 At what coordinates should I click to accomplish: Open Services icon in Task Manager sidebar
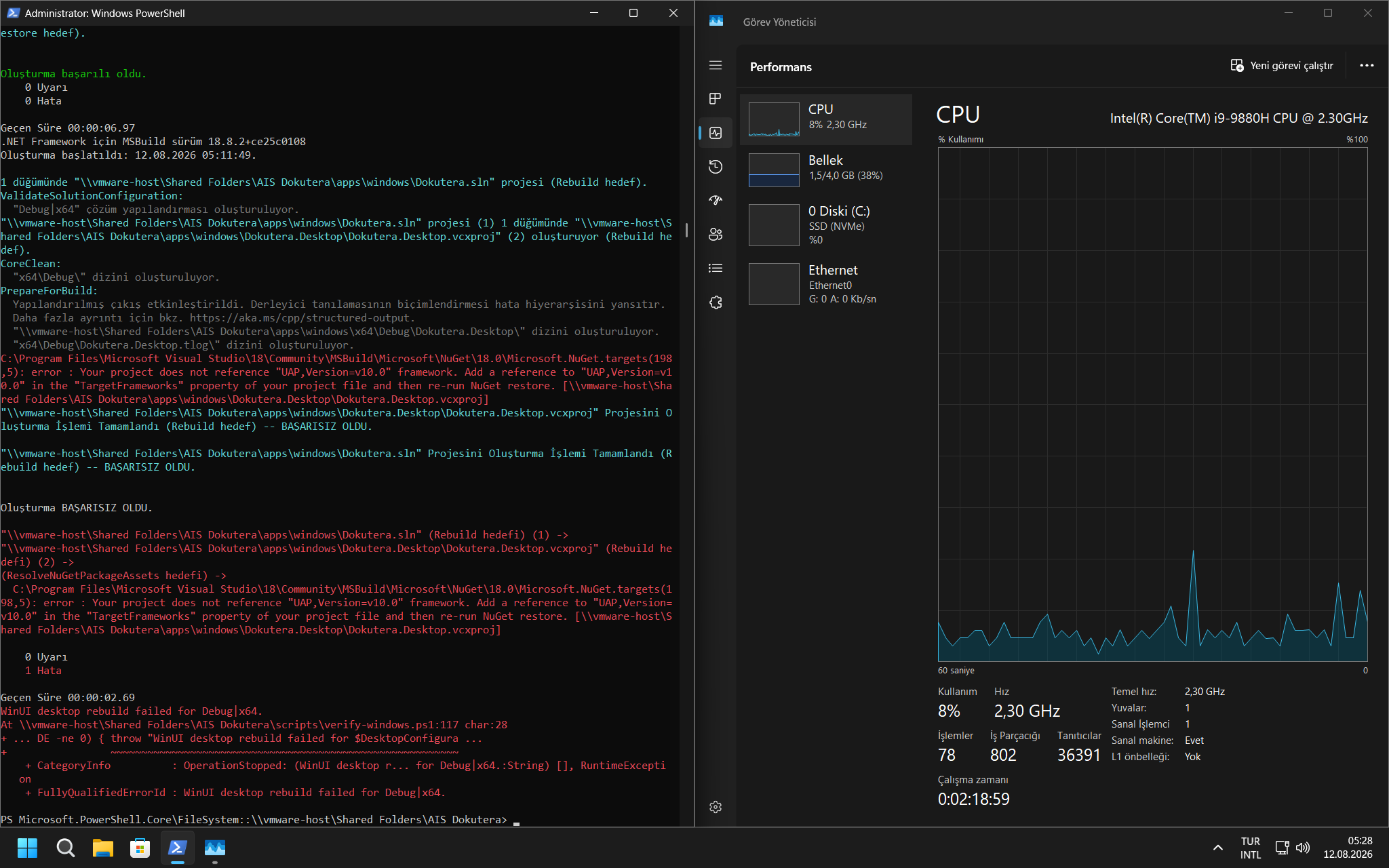pyautogui.click(x=716, y=302)
